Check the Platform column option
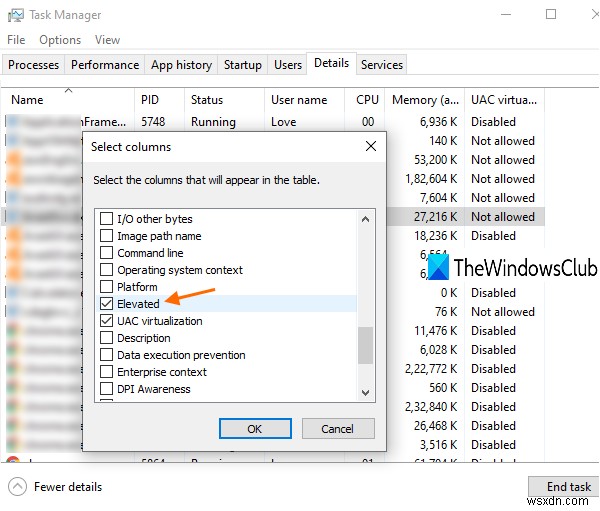600x511 pixels. 106,286
